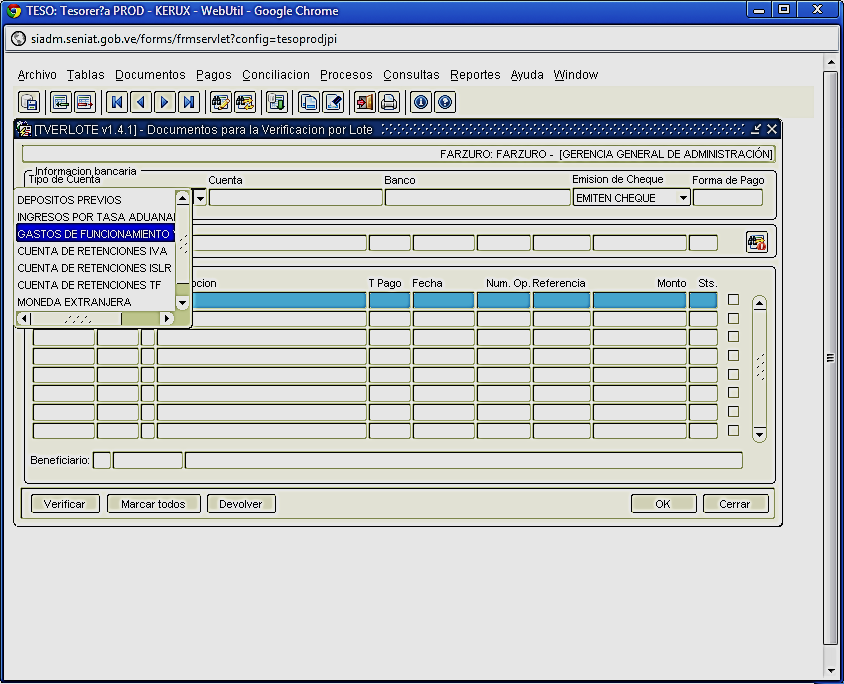Image resolution: width=844 pixels, height=684 pixels.
Task: Tick the fifth row checkbox in documents grid
Action: click(x=733, y=374)
